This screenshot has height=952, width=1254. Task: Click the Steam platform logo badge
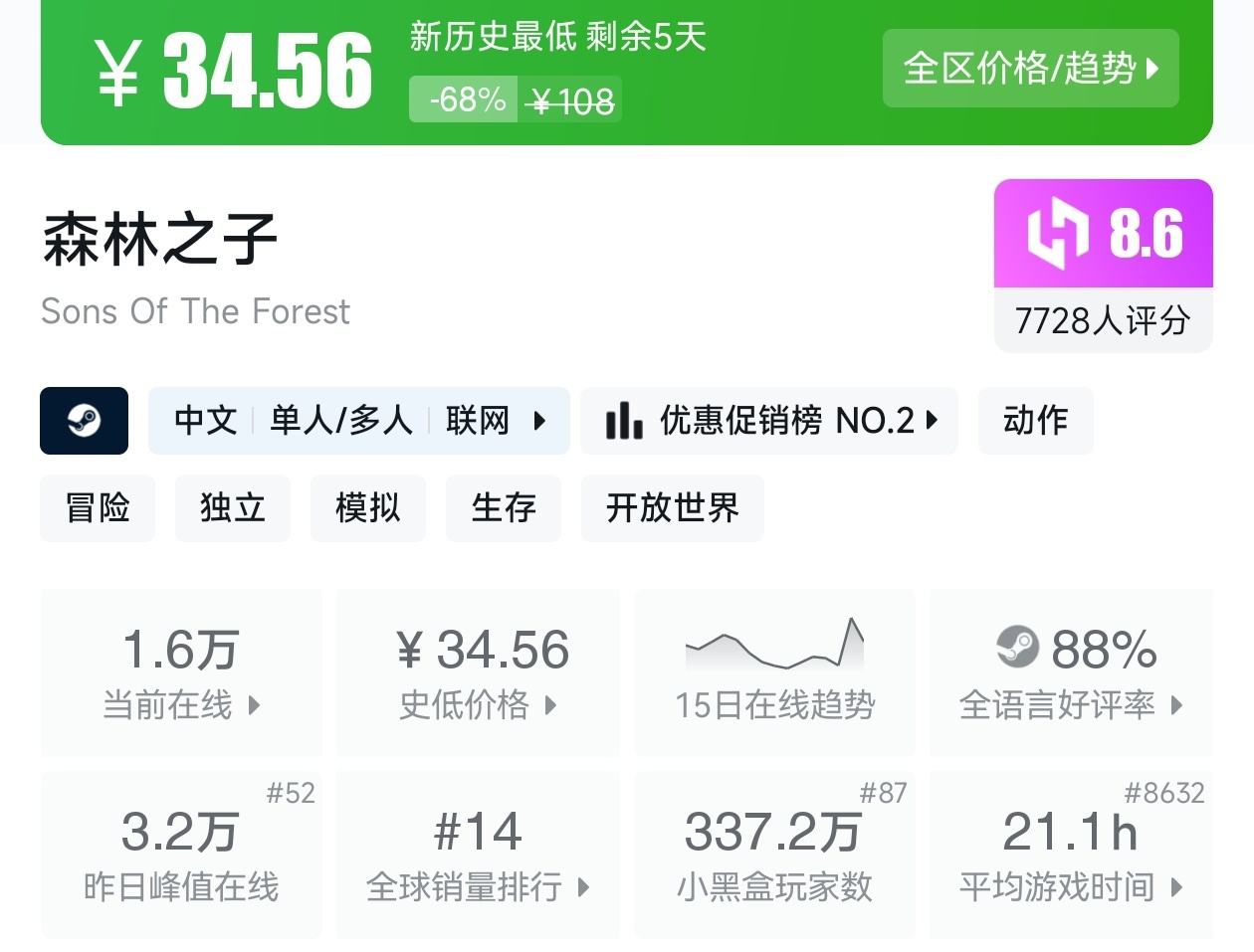[84, 421]
